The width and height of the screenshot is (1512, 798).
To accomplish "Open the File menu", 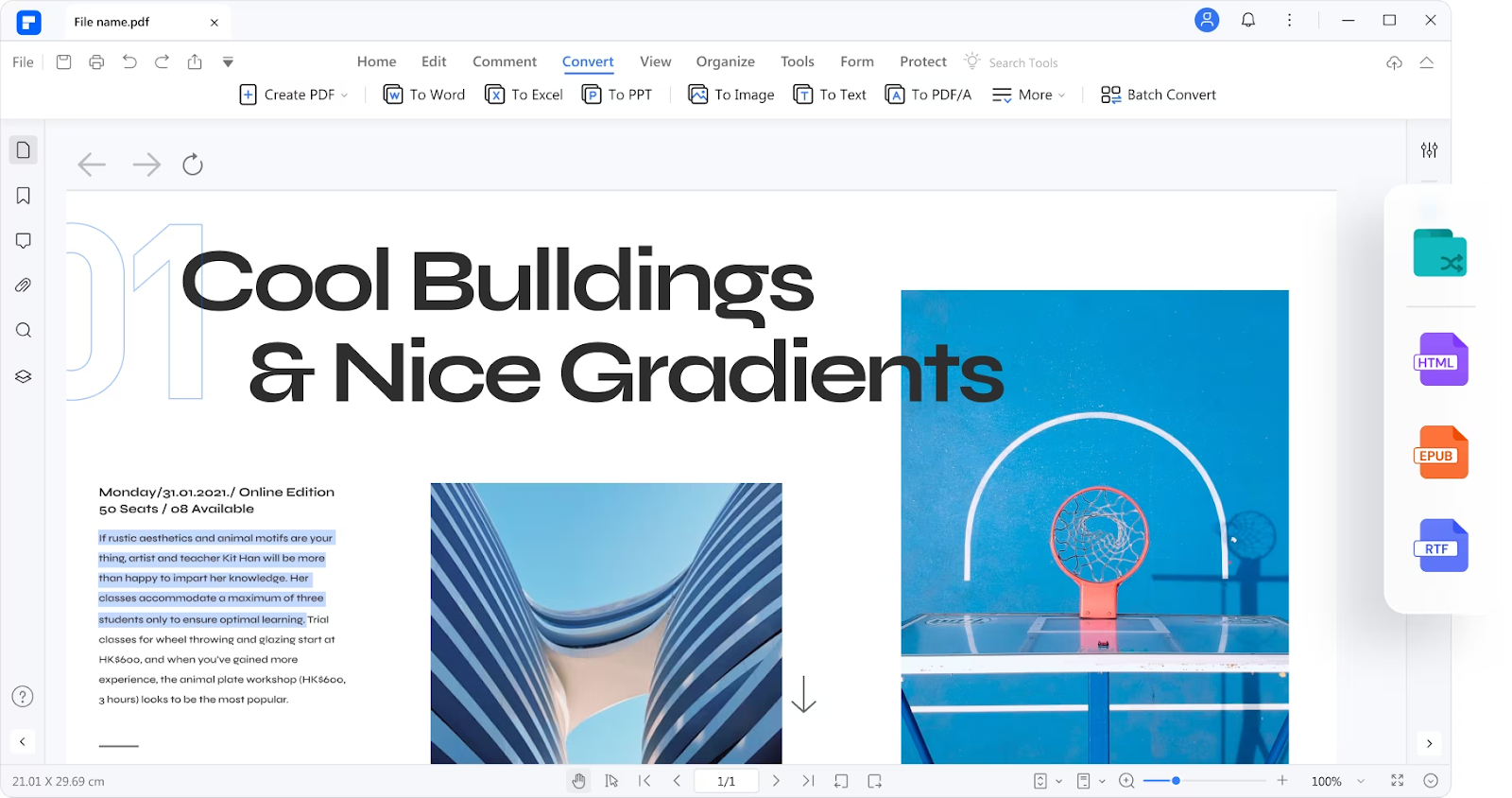I will coord(23,62).
